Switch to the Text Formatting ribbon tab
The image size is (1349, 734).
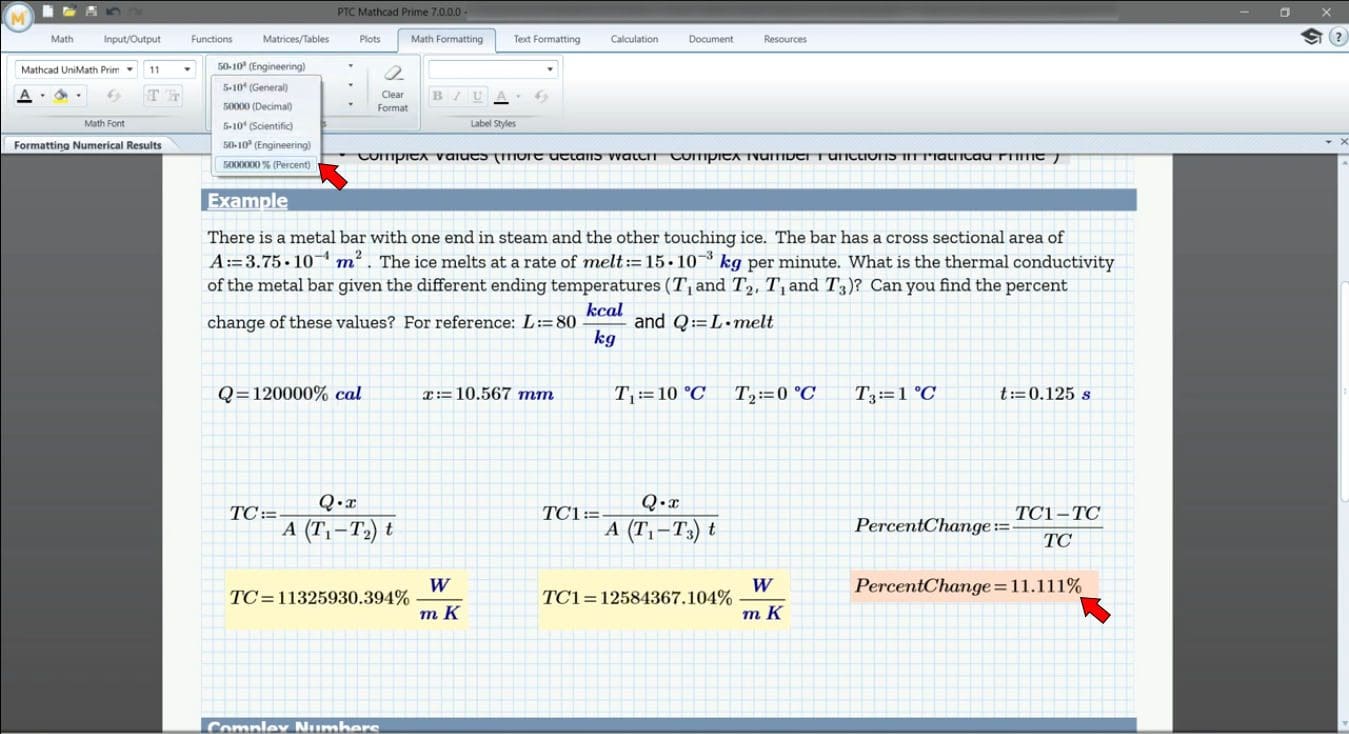[547, 39]
